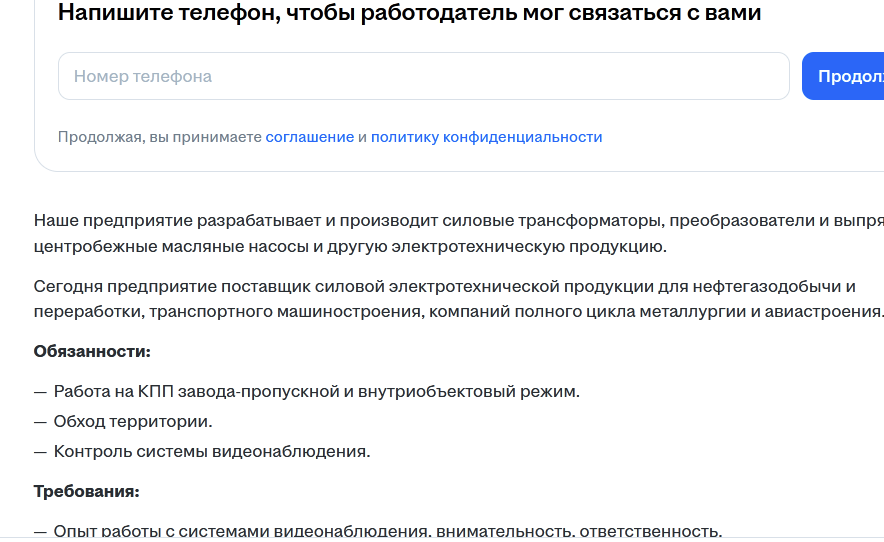
Task: Open the 'политику конфиденциальности' link
Action: point(487,137)
